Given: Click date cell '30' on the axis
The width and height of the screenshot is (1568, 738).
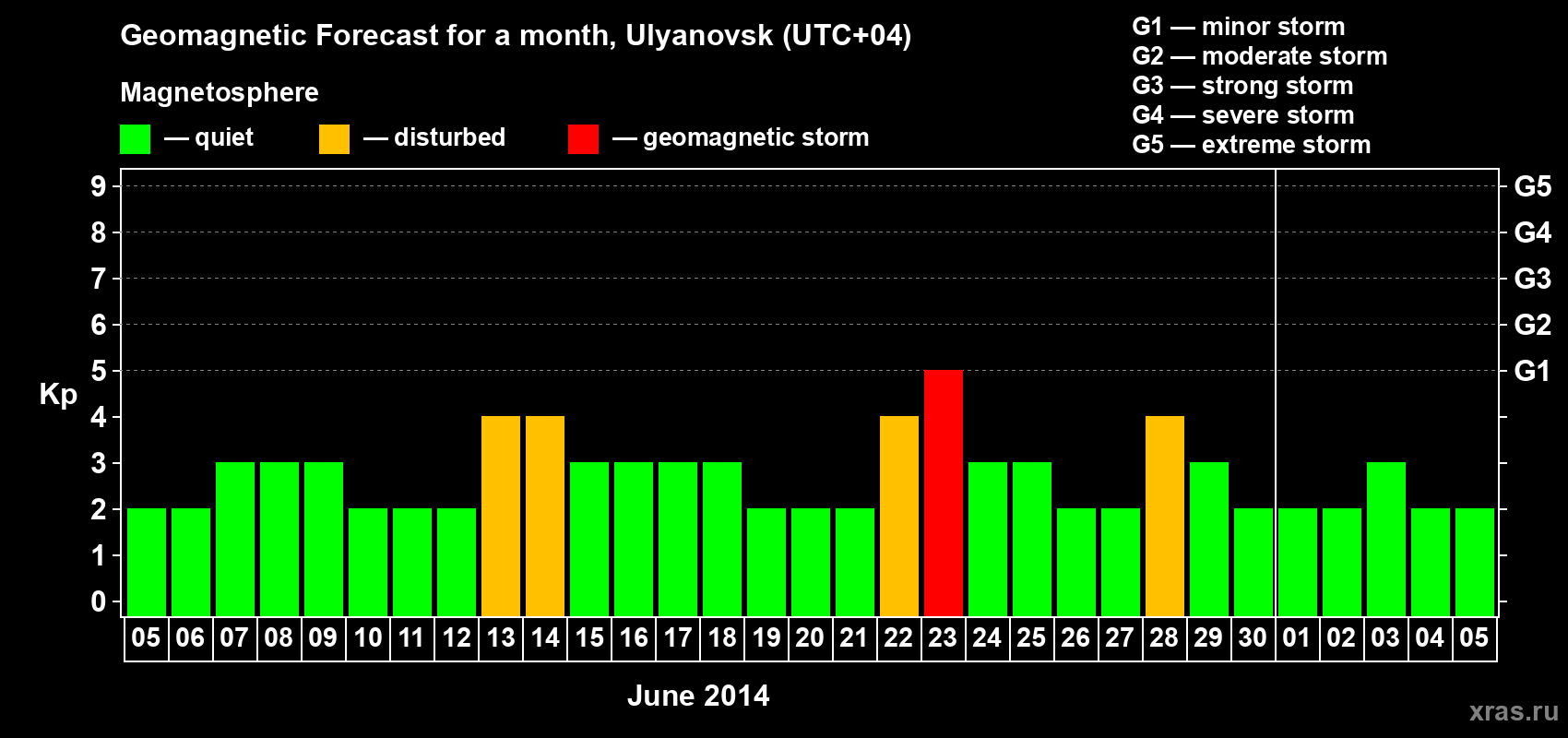Looking at the screenshot, I should point(1253,638).
